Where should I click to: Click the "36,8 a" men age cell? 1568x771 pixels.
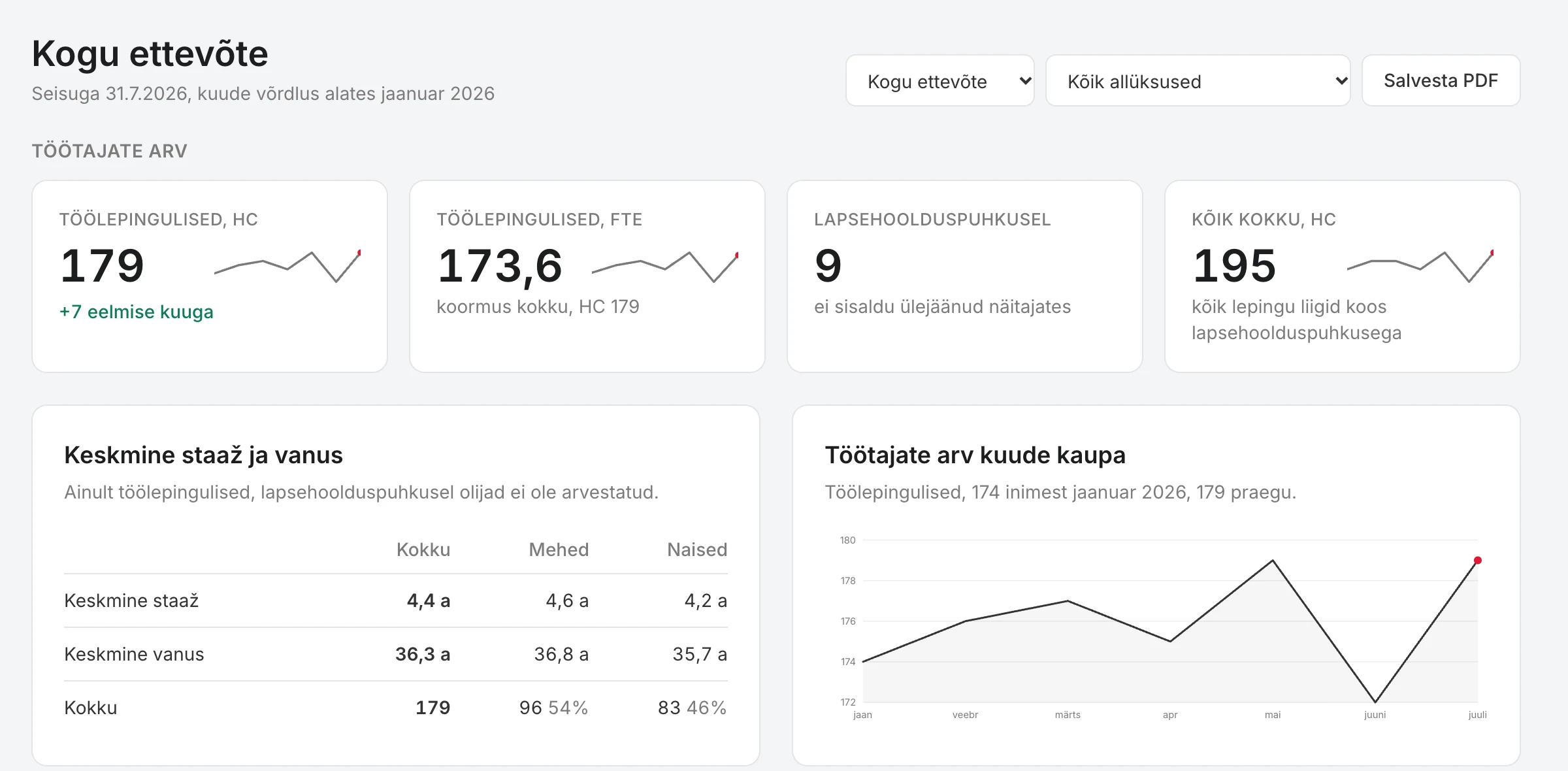[561, 654]
